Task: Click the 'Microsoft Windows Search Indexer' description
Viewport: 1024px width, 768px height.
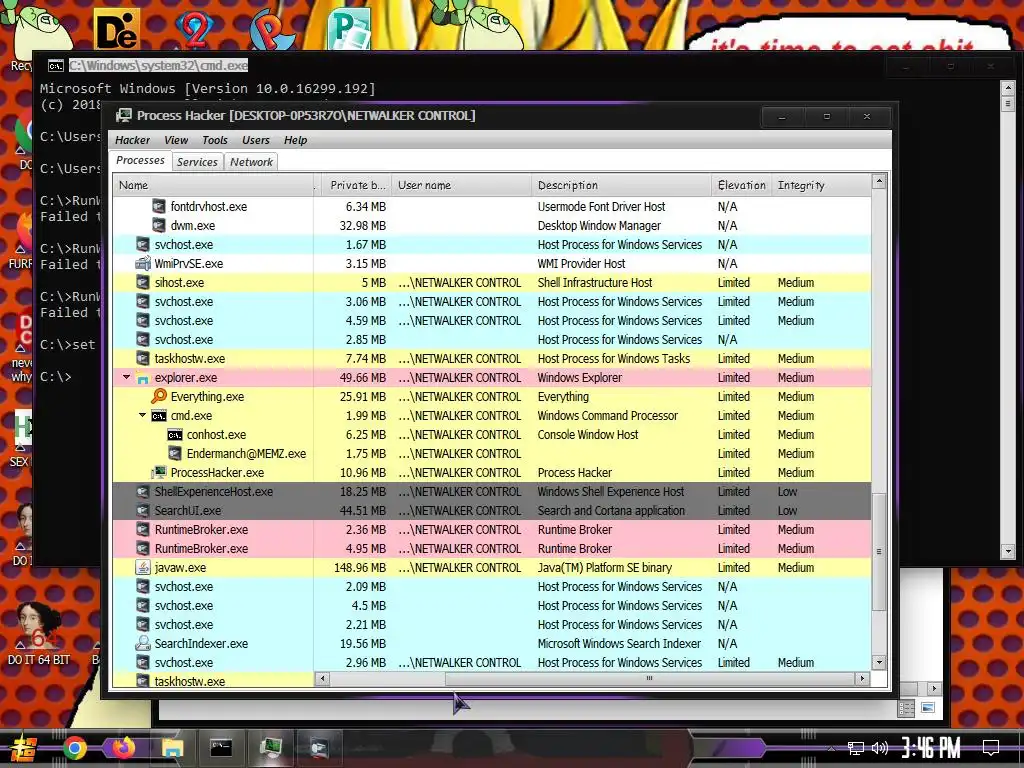Action: point(619,643)
